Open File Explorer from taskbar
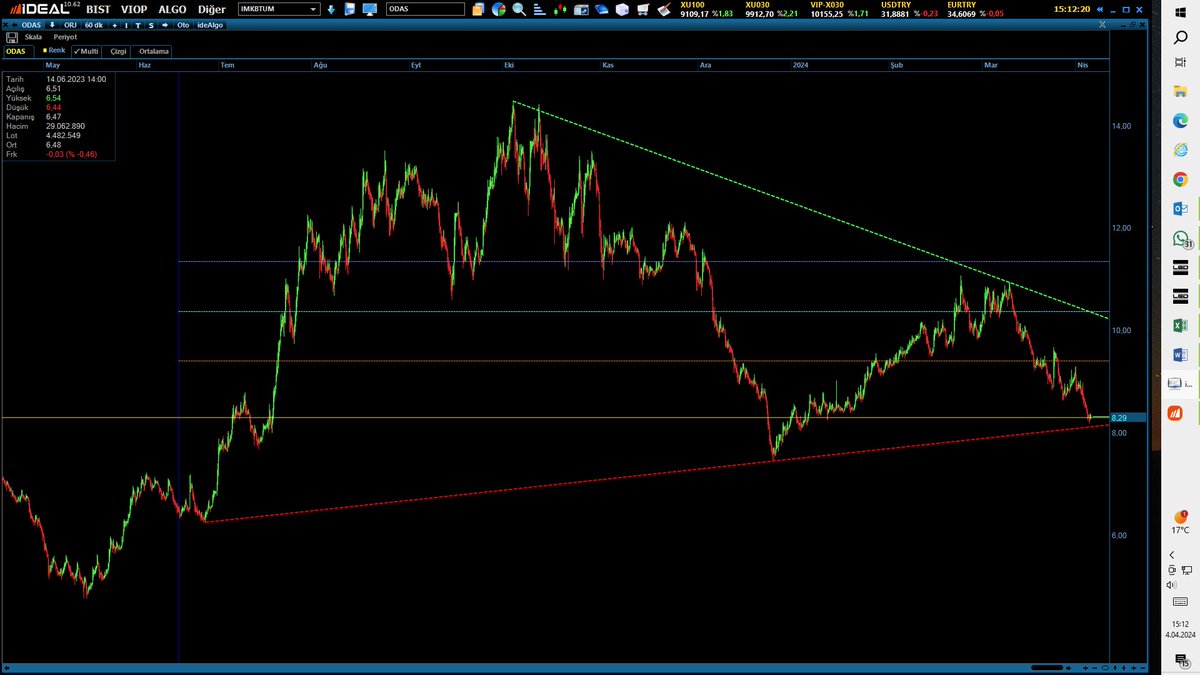The image size is (1200, 675). pos(1181,91)
